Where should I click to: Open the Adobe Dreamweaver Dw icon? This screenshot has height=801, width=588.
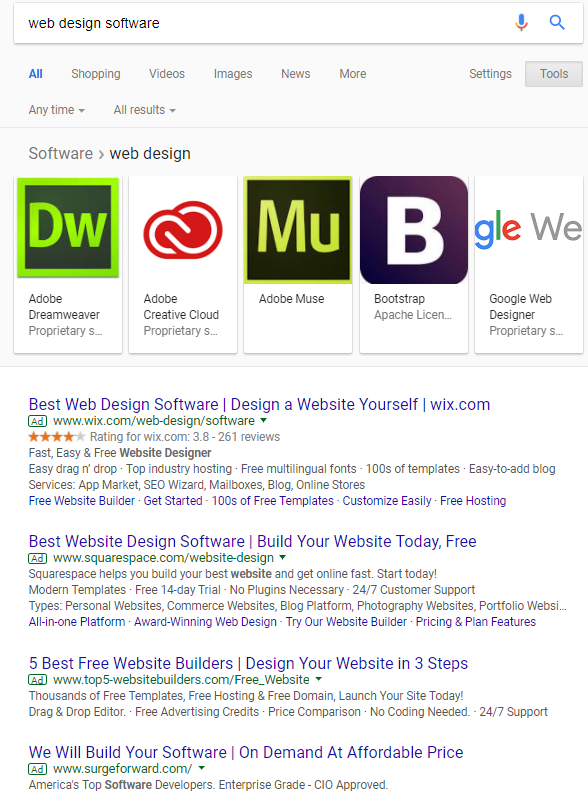[x=68, y=227]
